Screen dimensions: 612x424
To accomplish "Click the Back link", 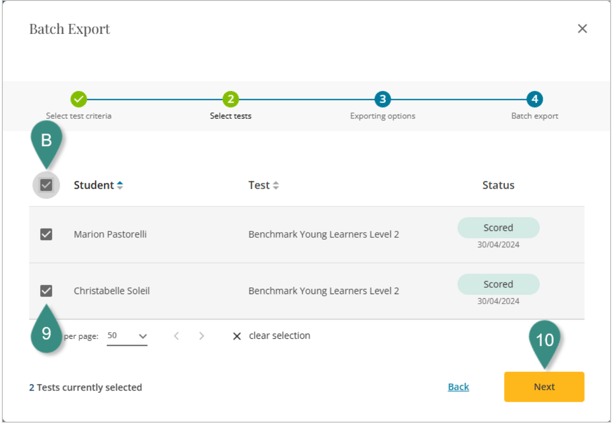I will [458, 387].
